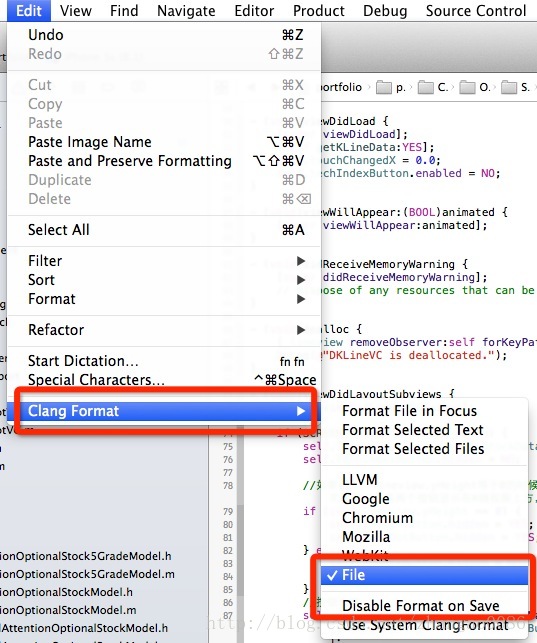
Task: Click the 'O.' folder breadcrumb icon
Action: point(467,87)
